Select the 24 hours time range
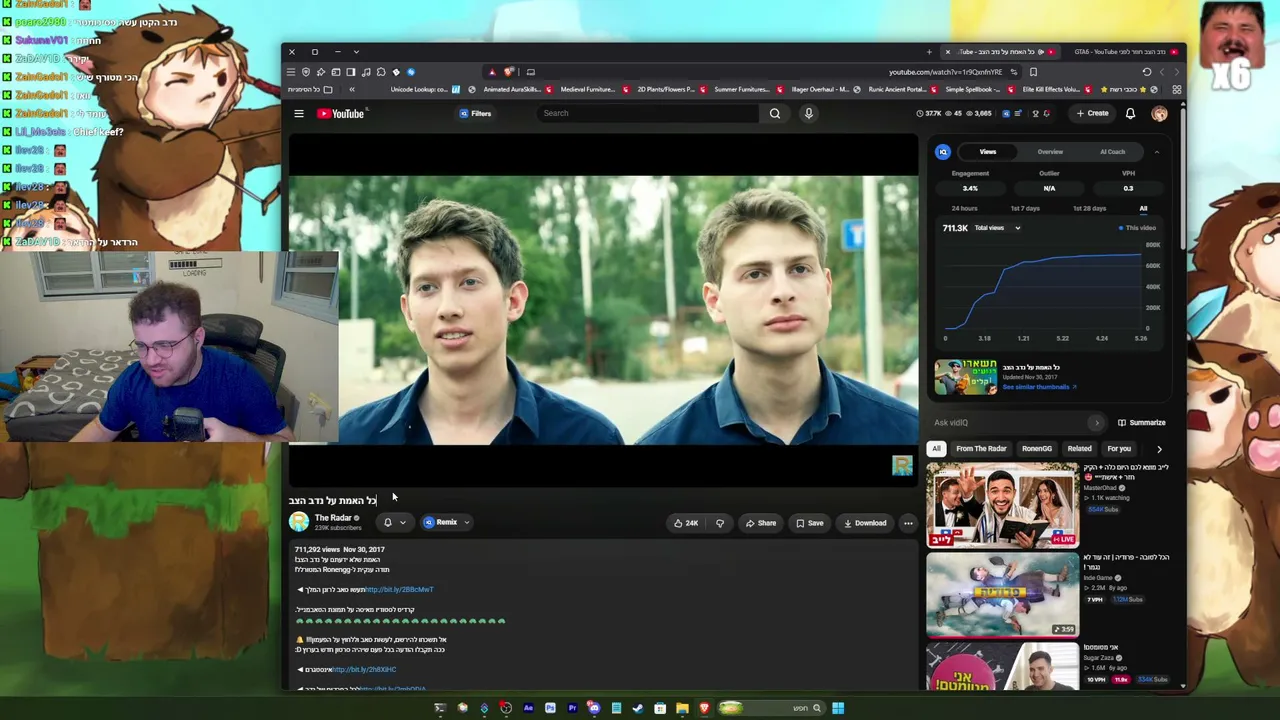Viewport: 1280px width, 720px height. click(965, 208)
